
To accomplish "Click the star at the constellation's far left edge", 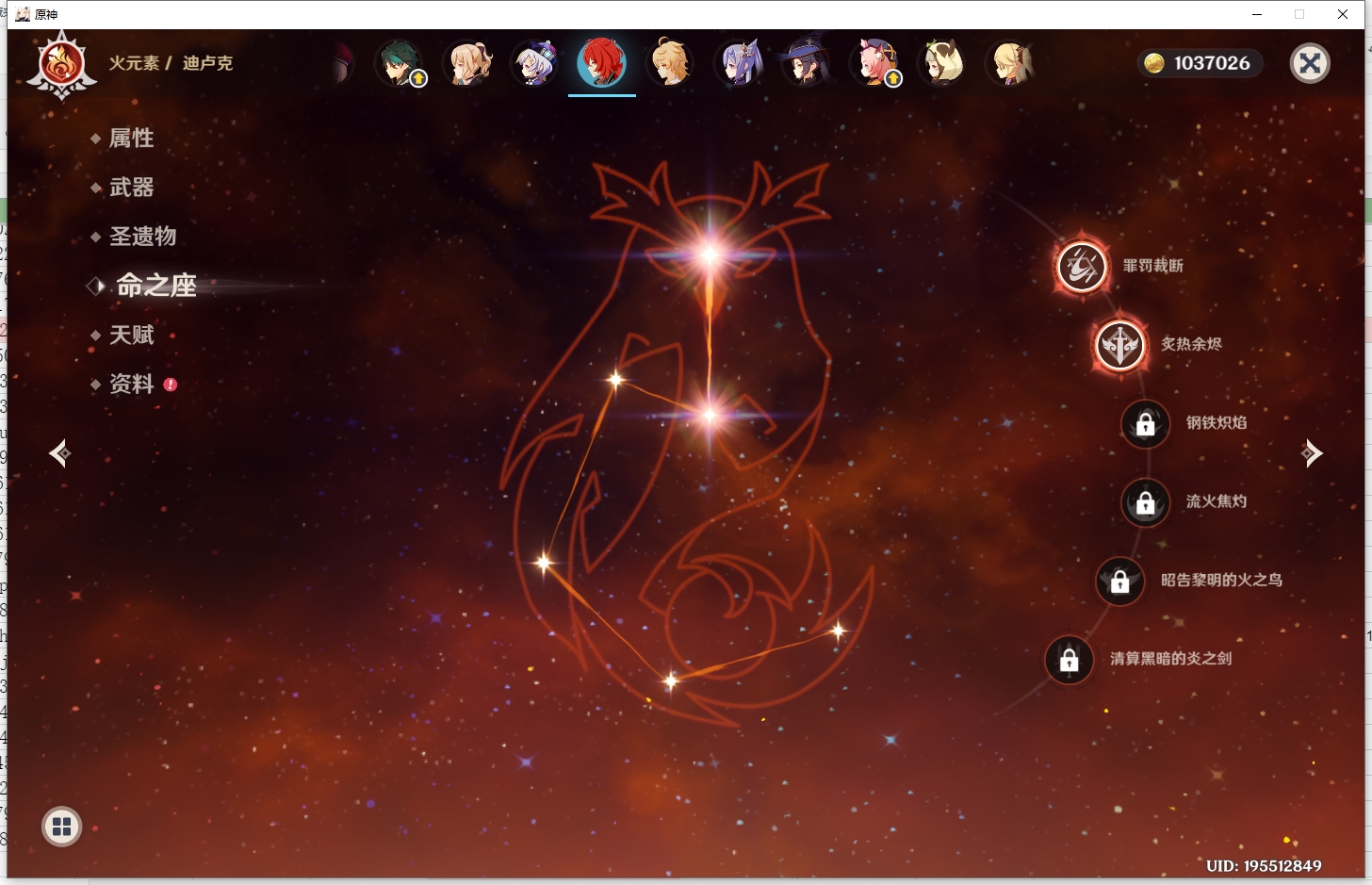I will (x=543, y=563).
